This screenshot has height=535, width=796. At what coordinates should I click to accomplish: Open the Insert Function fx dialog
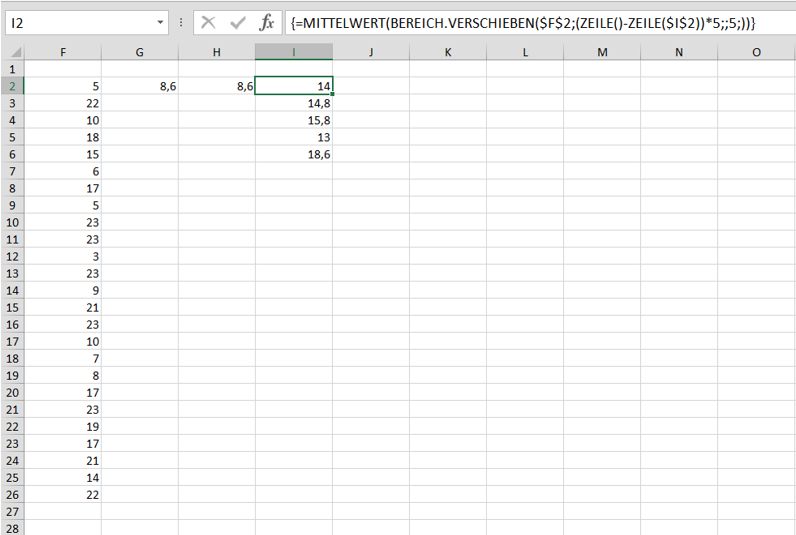(267, 23)
